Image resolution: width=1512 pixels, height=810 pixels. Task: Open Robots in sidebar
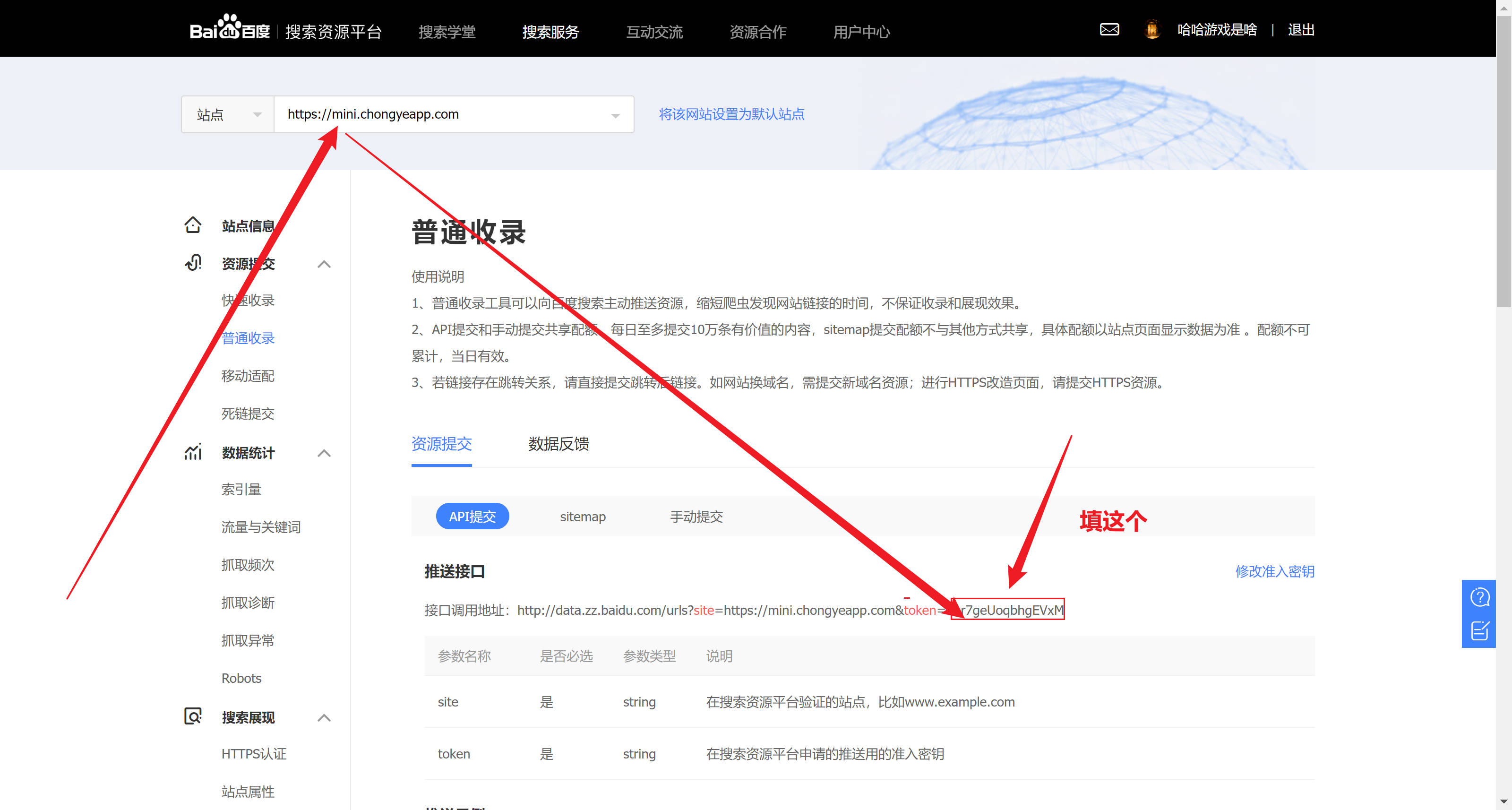(x=241, y=678)
